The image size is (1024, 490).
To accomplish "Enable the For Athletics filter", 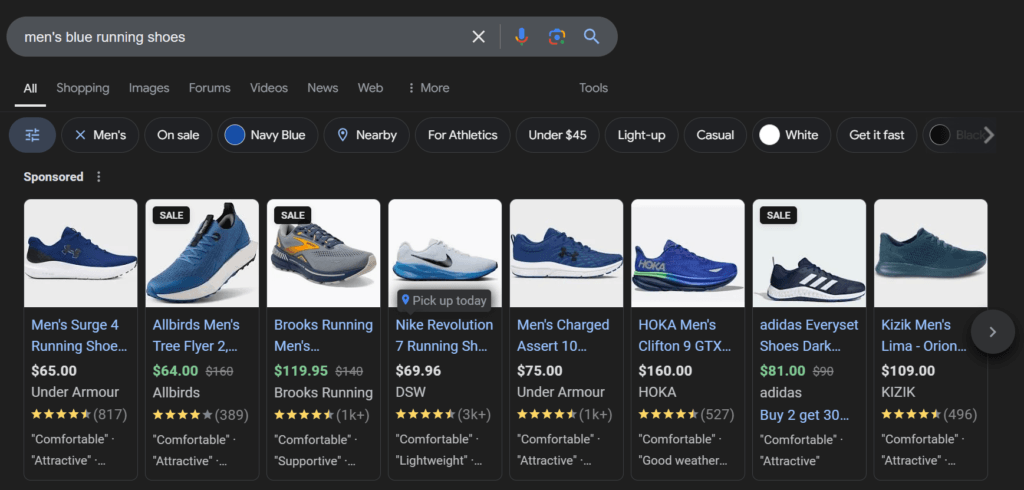I will [462, 135].
